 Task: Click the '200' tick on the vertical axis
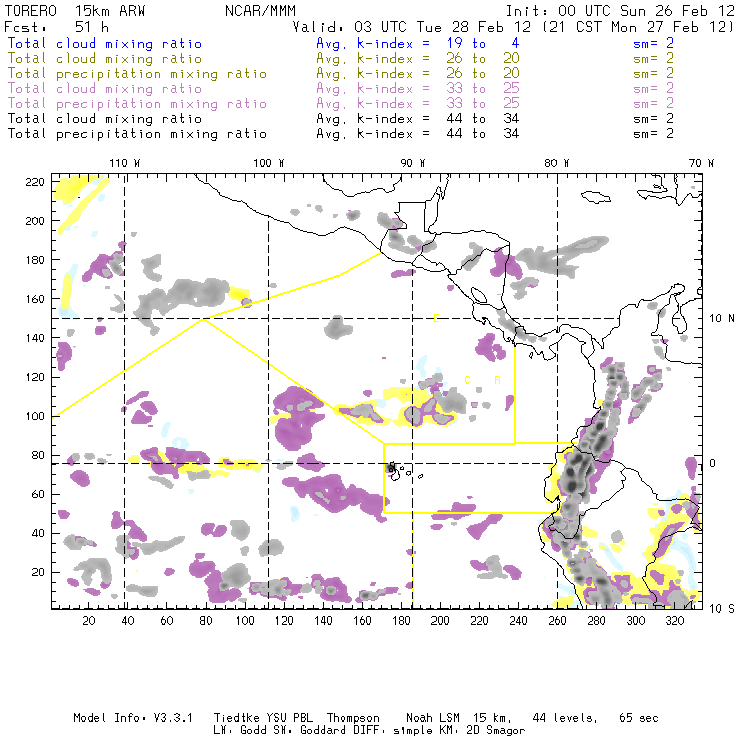tap(35, 221)
